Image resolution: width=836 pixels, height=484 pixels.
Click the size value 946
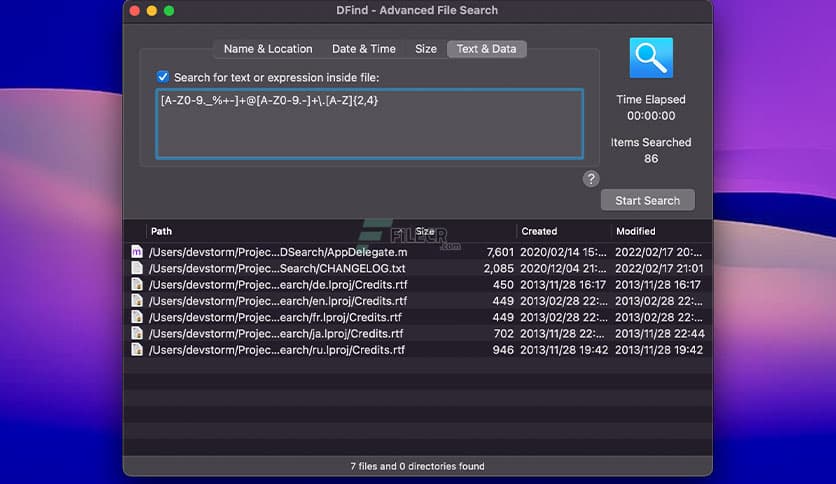(503, 350)
